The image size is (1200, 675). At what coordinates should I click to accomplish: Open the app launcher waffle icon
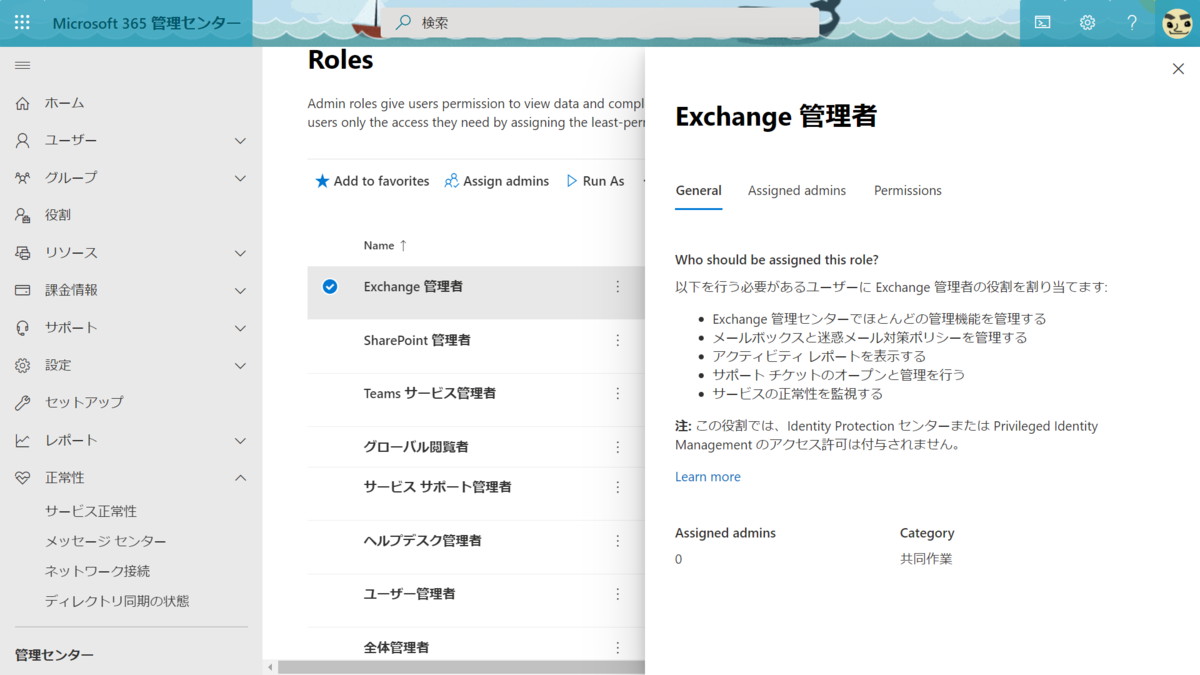click(x=22, y=22)
